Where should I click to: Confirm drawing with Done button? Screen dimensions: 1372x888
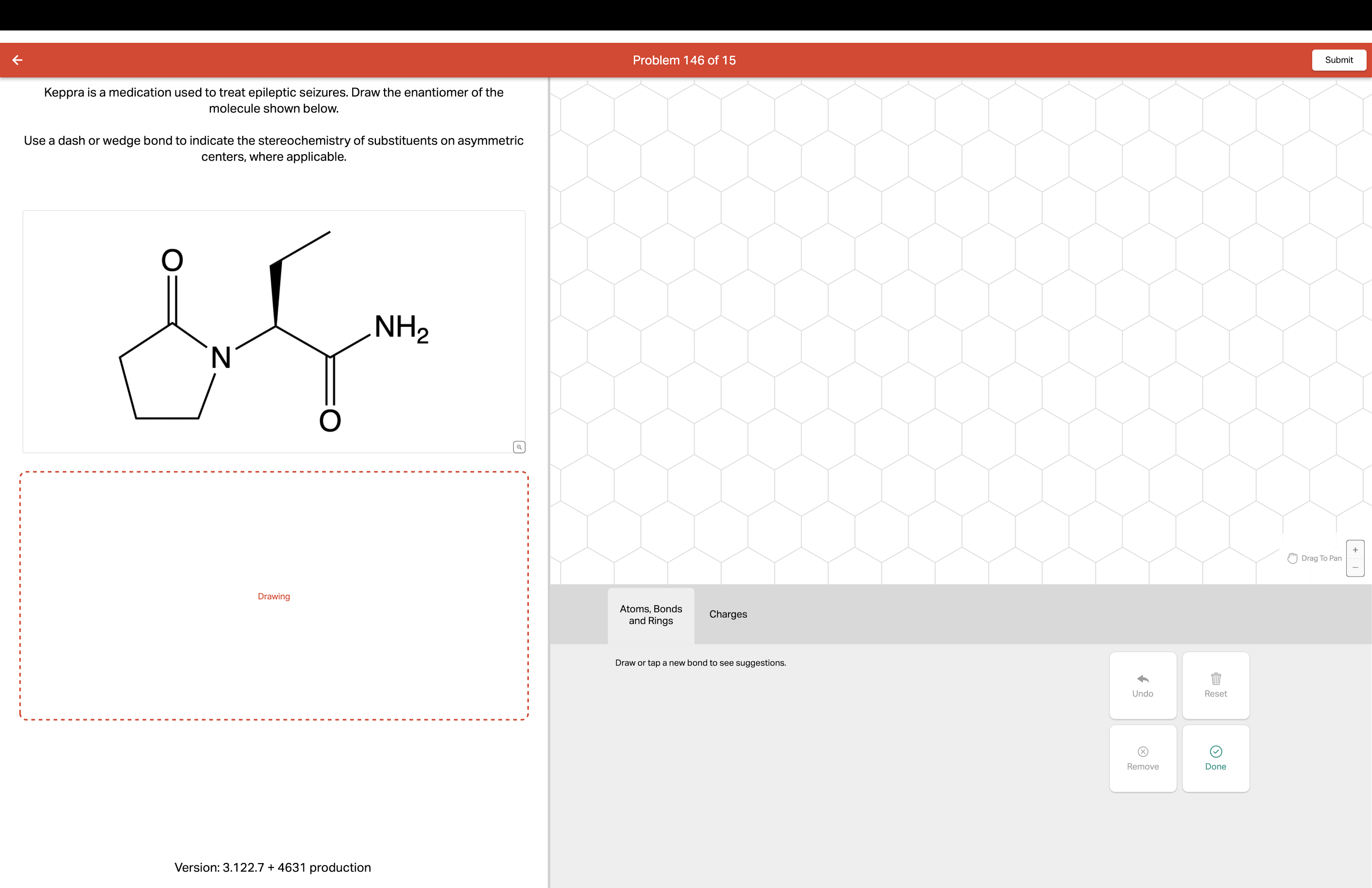(x=1216, y=758)
